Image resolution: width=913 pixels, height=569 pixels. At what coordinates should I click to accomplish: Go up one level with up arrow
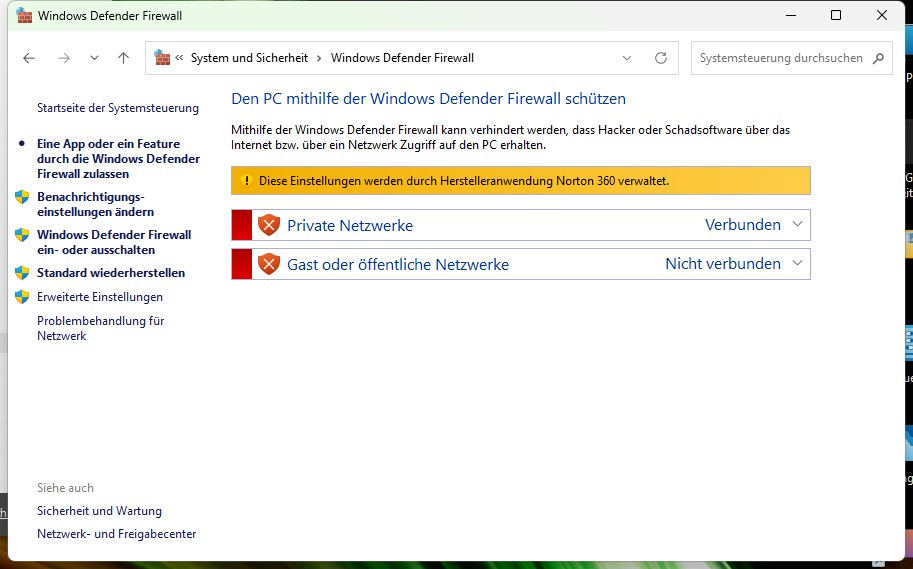[x=123, y=58]
